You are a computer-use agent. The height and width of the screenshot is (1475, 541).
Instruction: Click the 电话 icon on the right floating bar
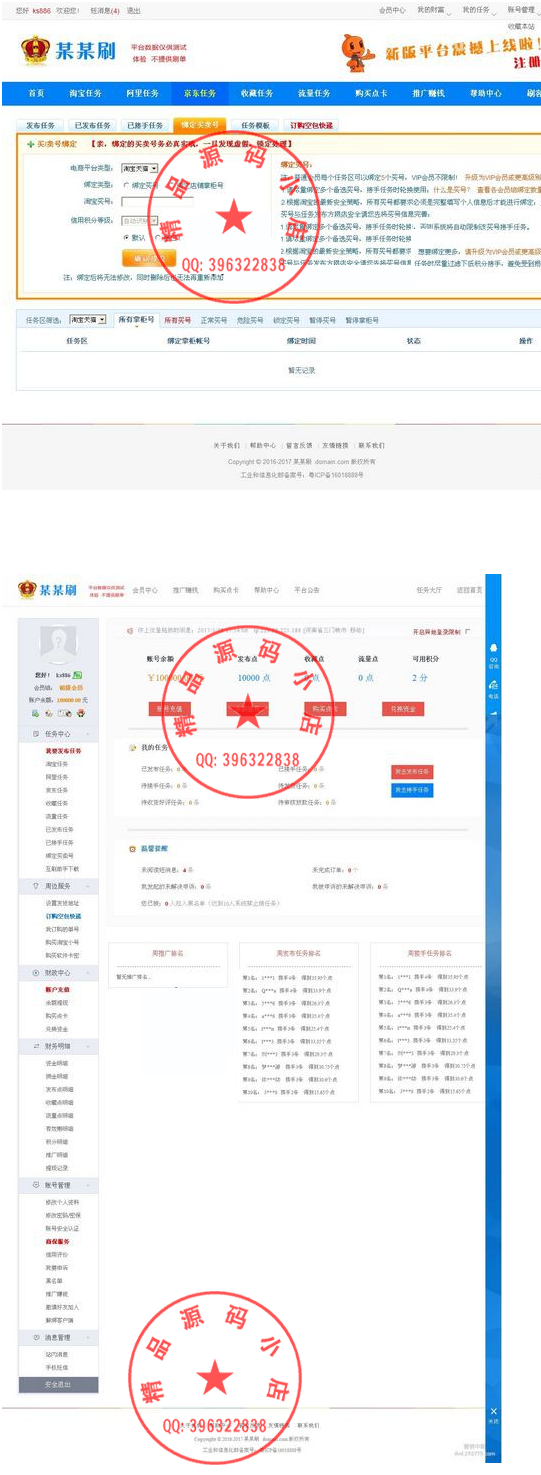493,688
